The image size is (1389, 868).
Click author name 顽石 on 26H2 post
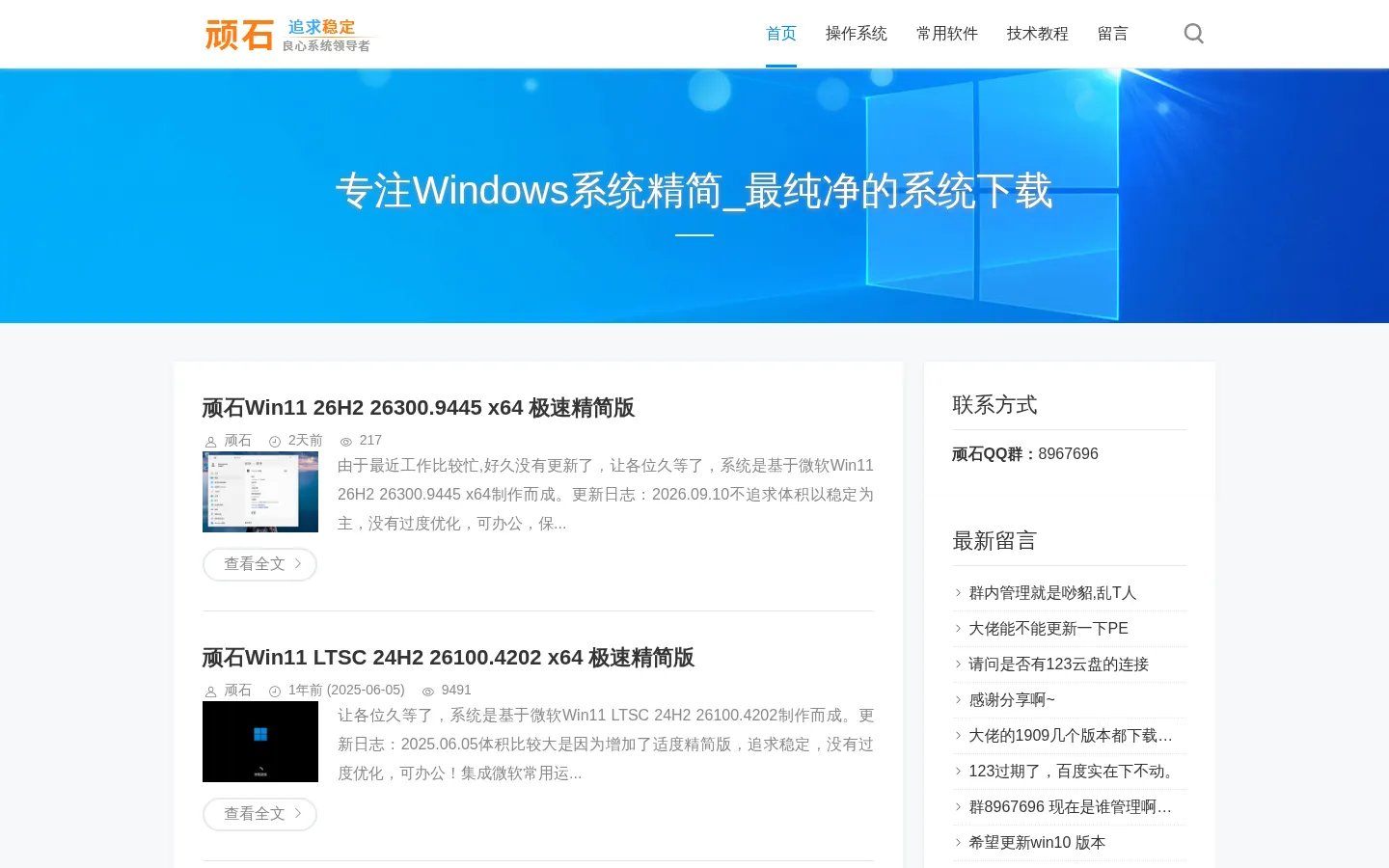point(238,441)
